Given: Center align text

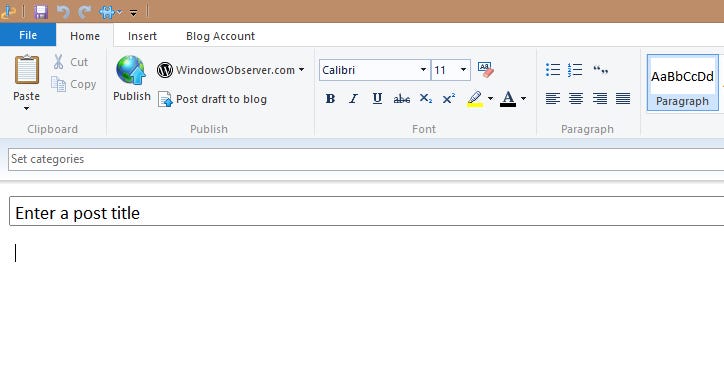Looking at the screenshot, I should point(576,98).
